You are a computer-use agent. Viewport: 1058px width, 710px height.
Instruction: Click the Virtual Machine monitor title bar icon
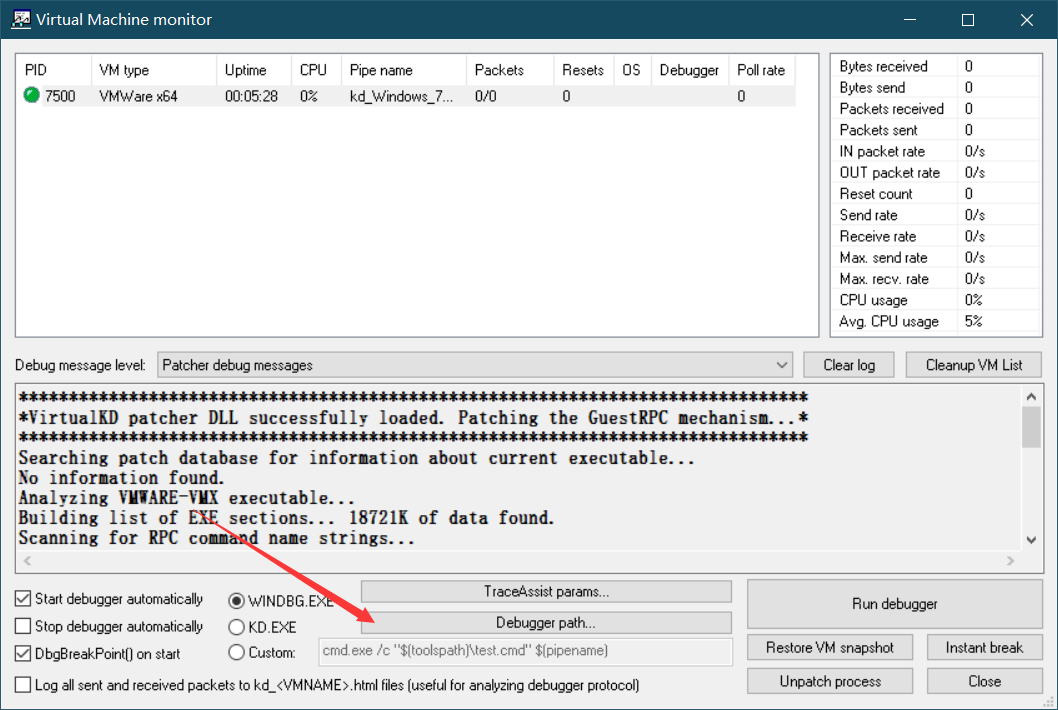pos(21,19)
